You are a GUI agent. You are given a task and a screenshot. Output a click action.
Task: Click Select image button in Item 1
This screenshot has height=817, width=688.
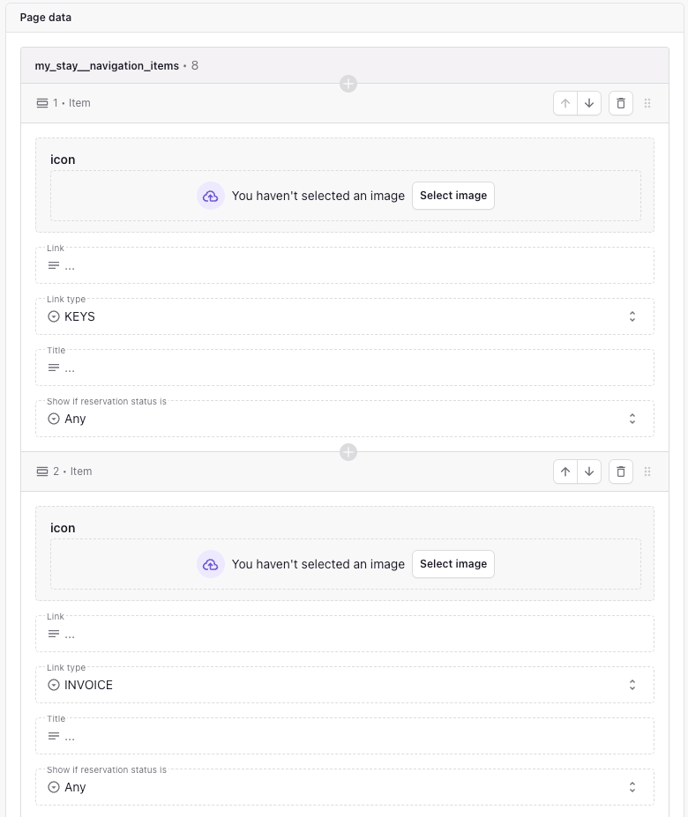point(453,196)
